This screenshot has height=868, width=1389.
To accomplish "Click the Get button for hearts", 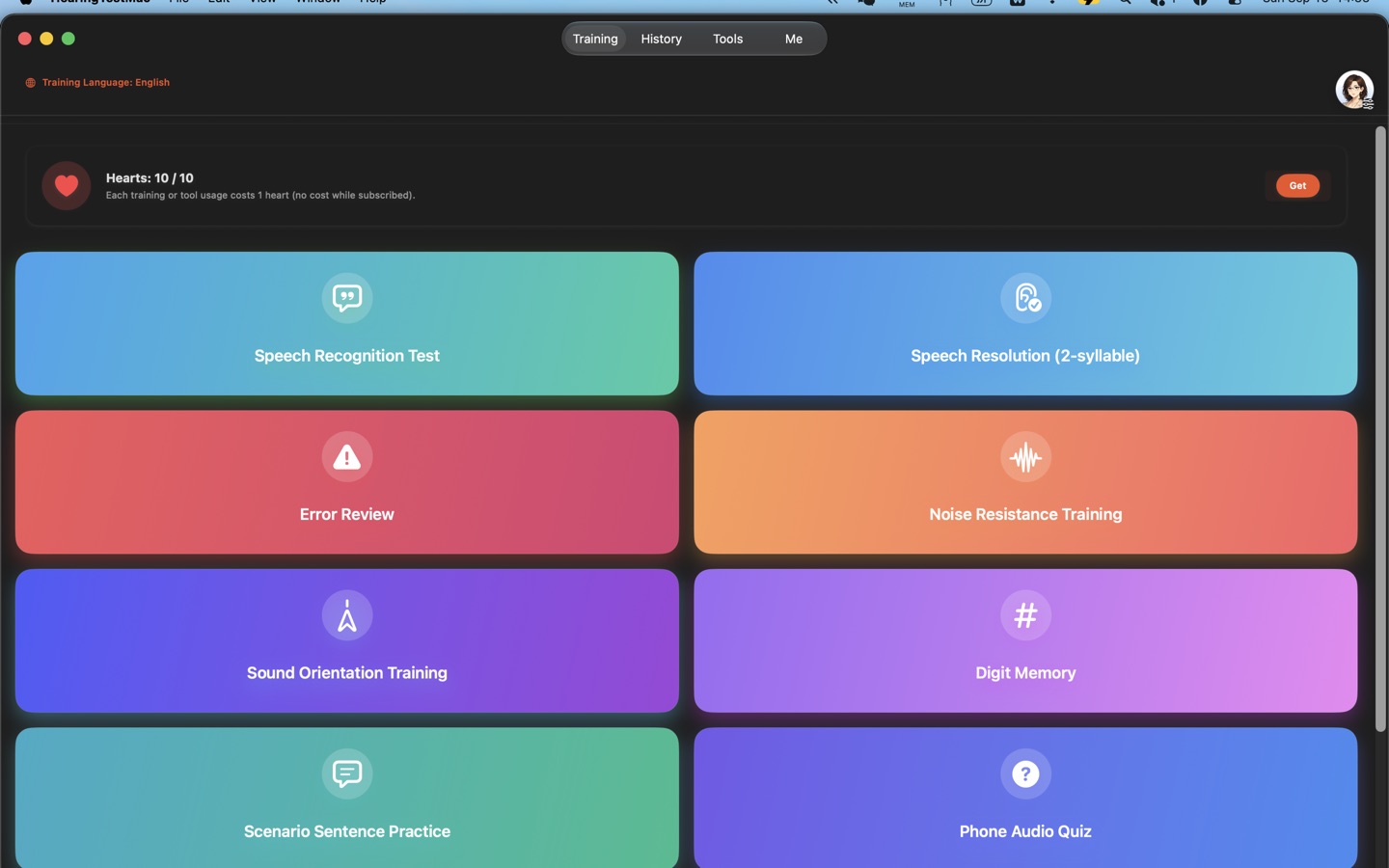I will [1297, 185].
